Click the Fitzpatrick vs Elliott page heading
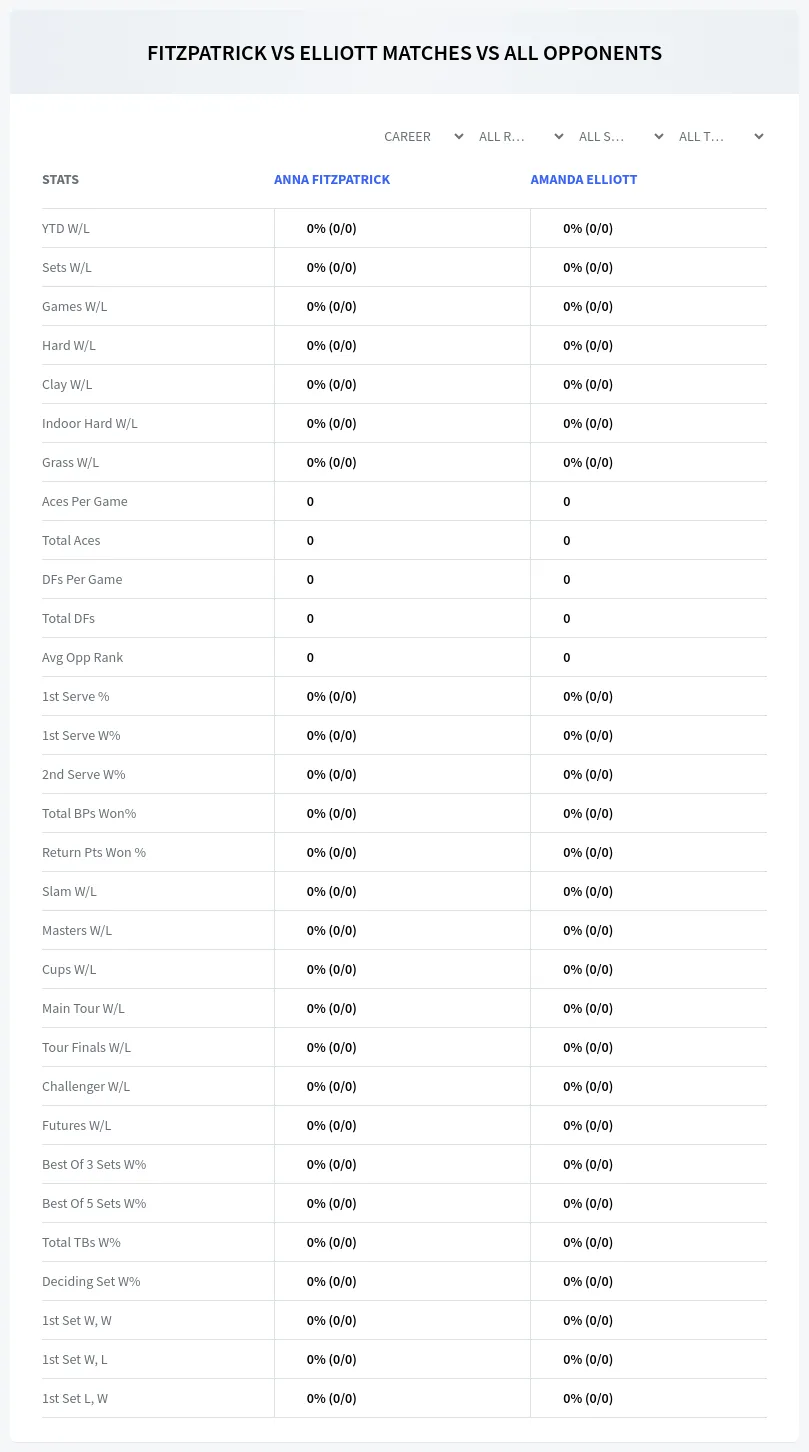This screenshot has height=1452, width=809. coord(404,53)
